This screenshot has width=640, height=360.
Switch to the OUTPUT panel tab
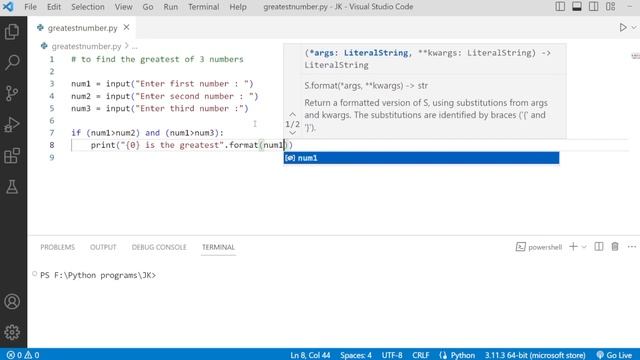[x=103, y=247]
